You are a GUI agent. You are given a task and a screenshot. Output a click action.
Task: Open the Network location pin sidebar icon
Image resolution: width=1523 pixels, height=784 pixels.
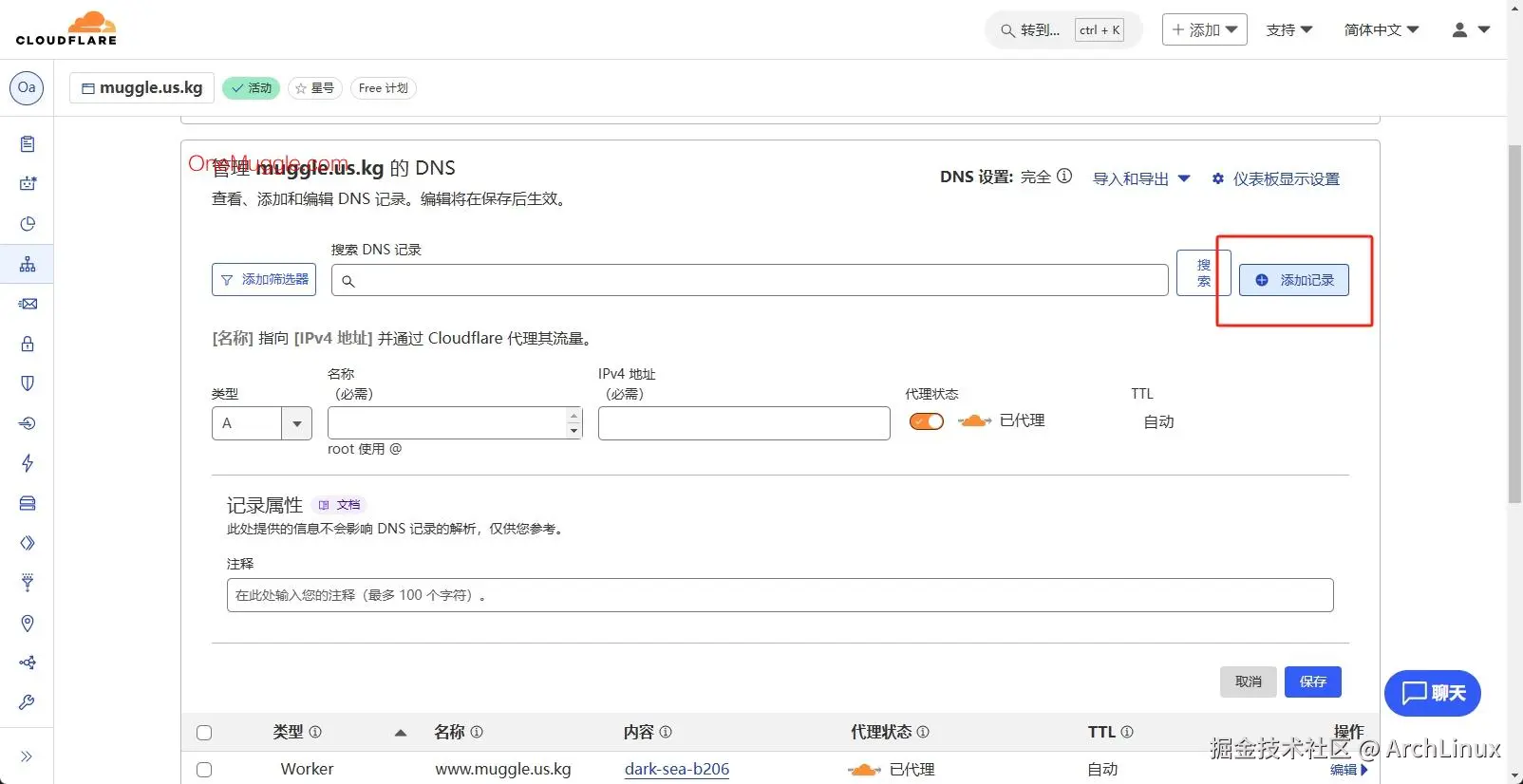28,623
